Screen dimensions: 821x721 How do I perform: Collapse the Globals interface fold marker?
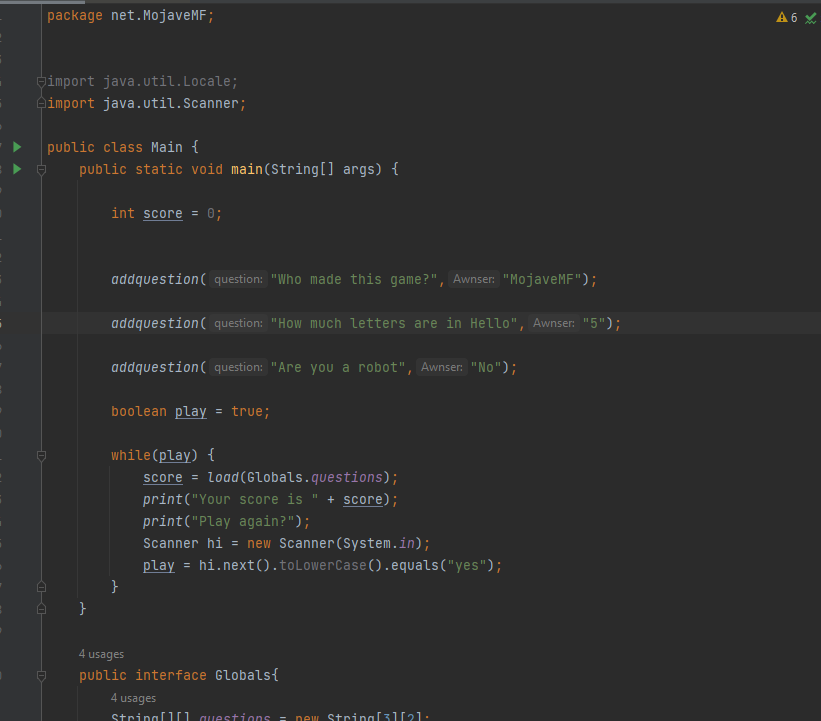coord(41,675)
